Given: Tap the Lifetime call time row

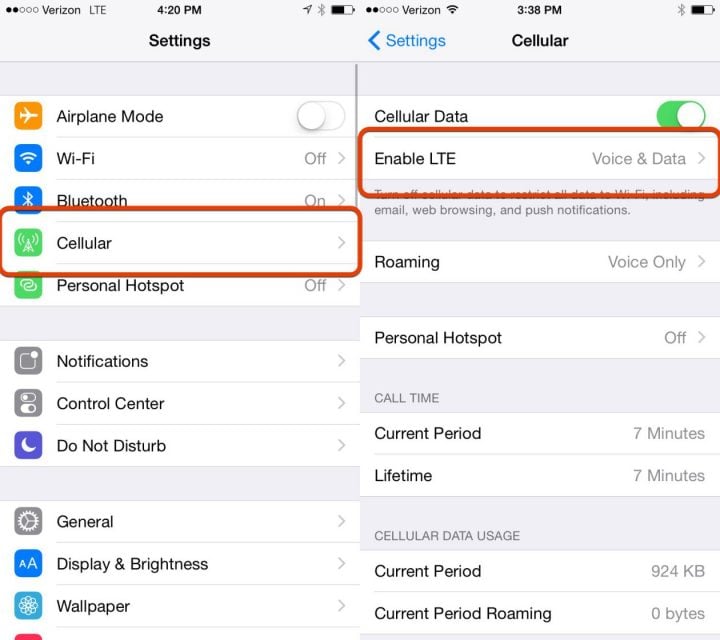Looking at the screenshot, I should click(x=540, y=476).
